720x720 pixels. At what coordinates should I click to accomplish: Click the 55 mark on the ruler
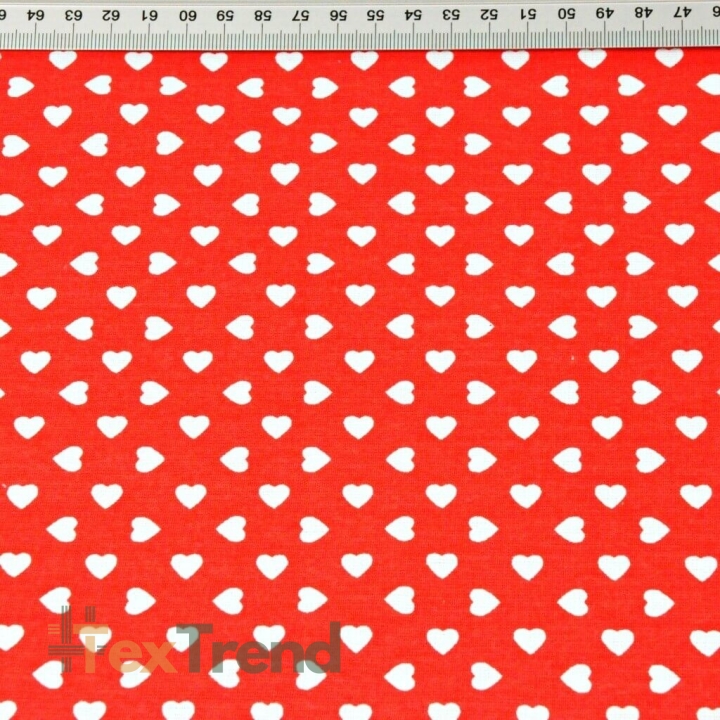pyautogui.click(x=376, y=16)
